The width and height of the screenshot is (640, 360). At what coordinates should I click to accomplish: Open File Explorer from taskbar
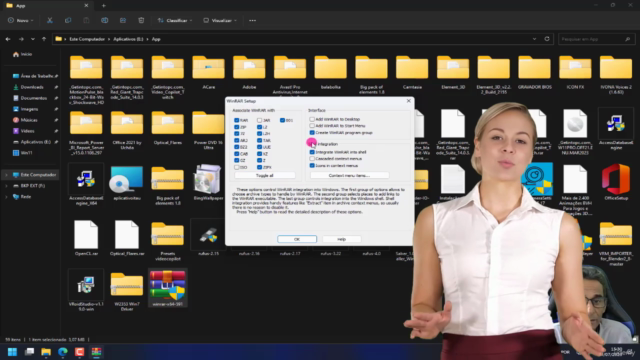pos(46,352)
